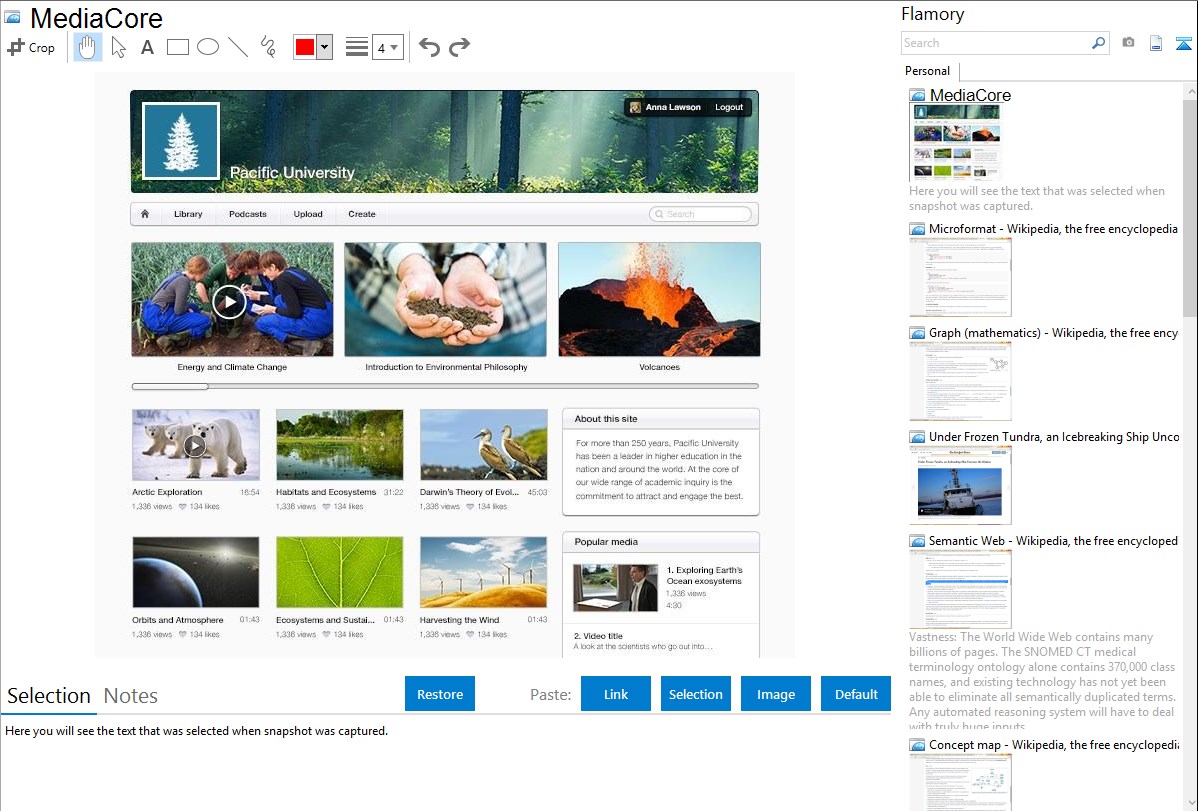Open the color picker dropdown arrow

(325, 47)
